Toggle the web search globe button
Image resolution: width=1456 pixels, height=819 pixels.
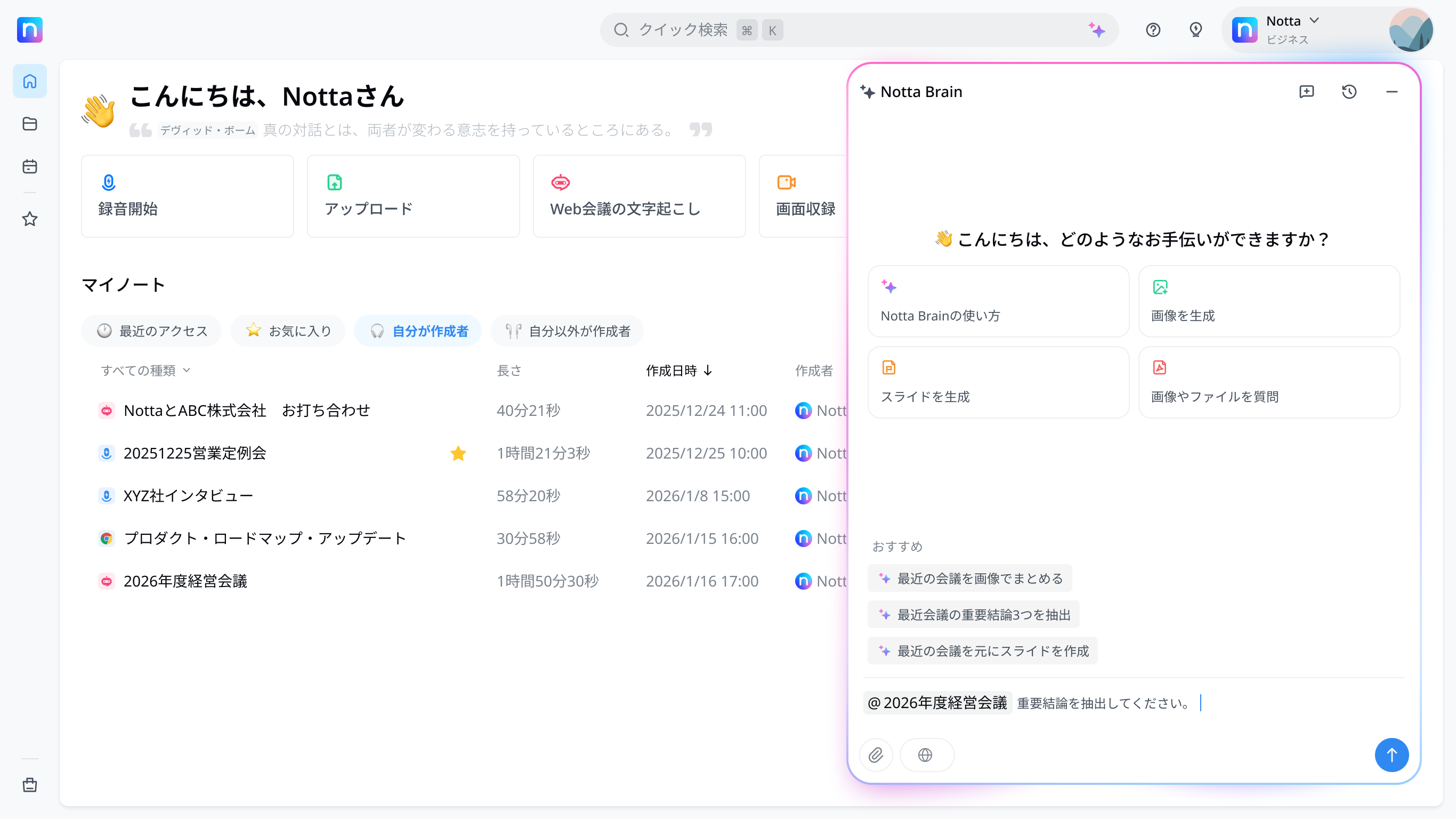click(x=926, y=754)
